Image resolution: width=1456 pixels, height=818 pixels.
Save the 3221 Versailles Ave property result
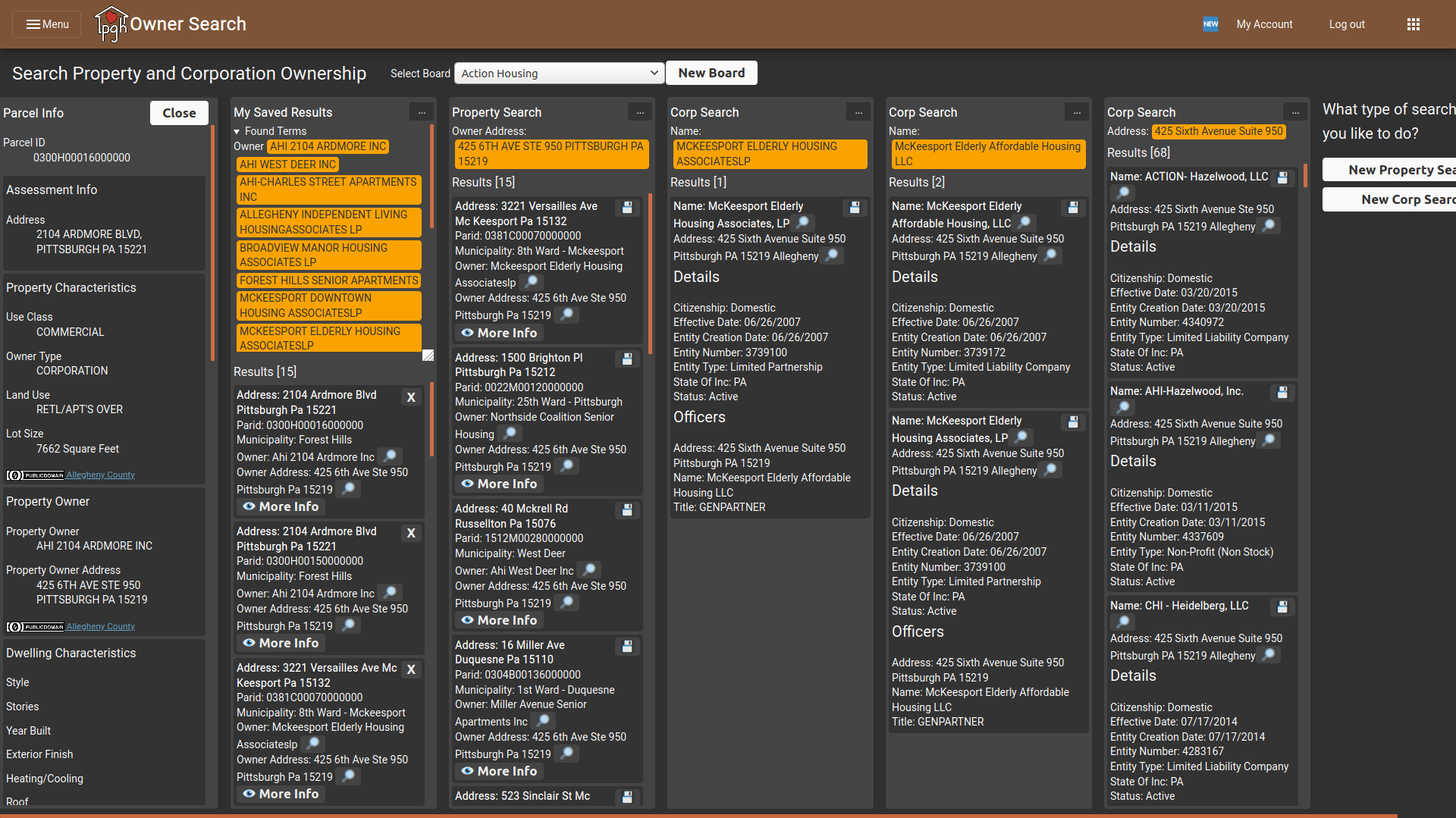[627, 208]
